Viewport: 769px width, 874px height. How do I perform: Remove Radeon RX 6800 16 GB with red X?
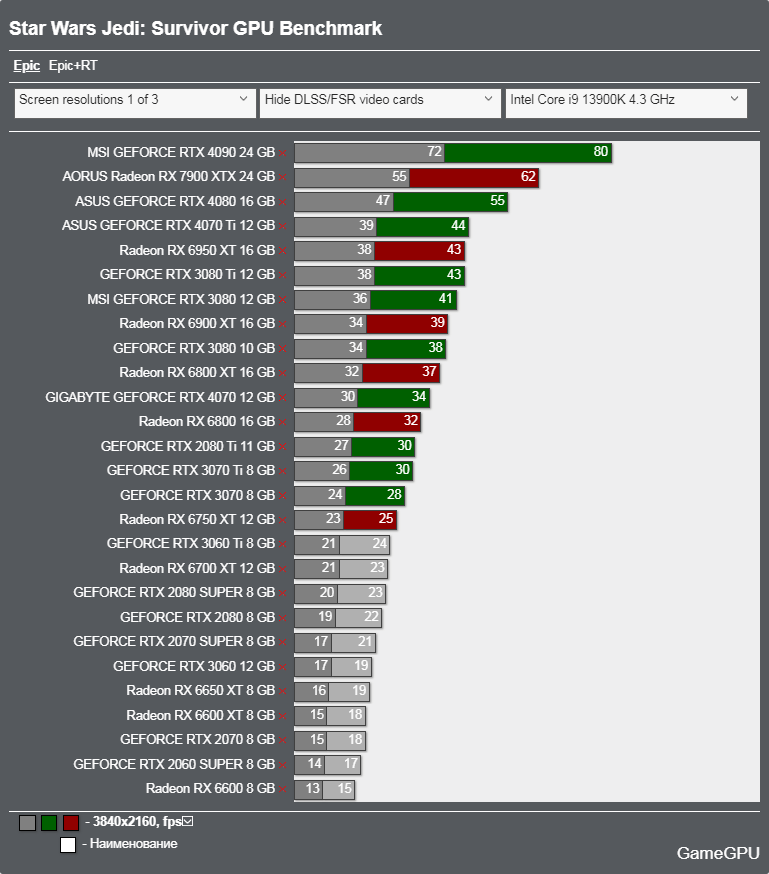pos(283,423)
